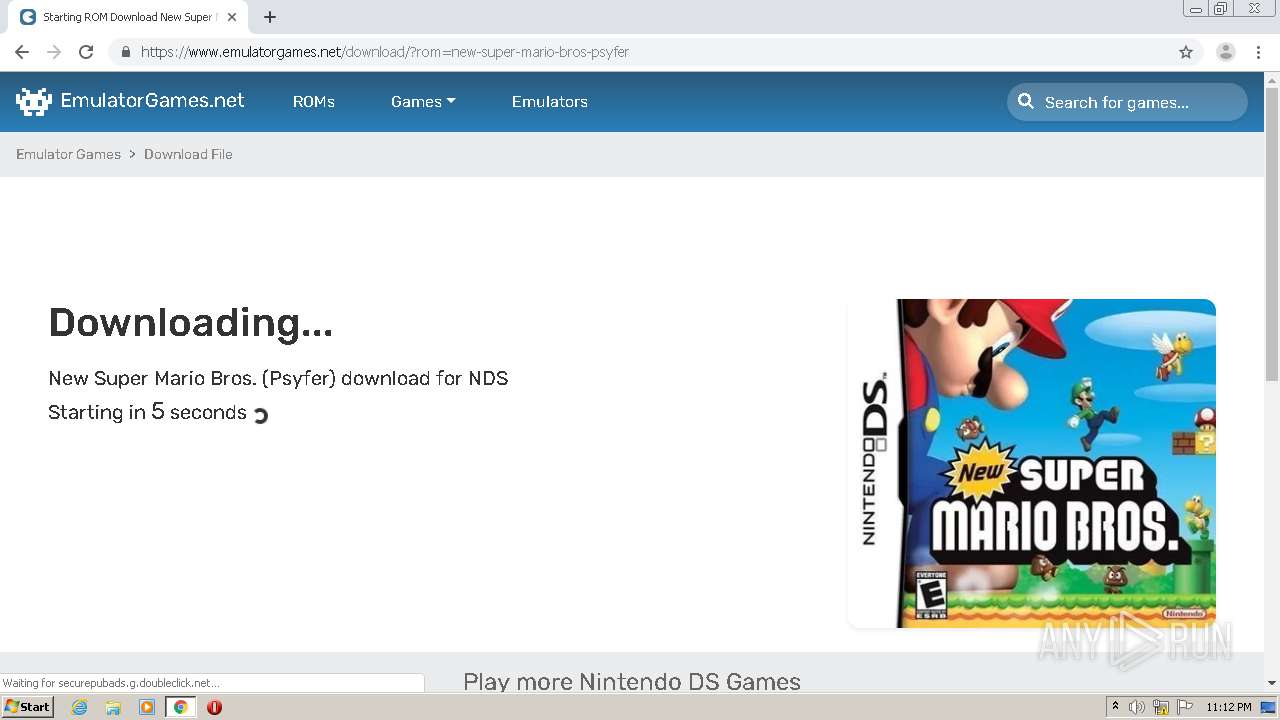Click 'Play more Nintendo DS Games' heading
This screenshot has height=720, width=1280.
click(x=632, y=682)
